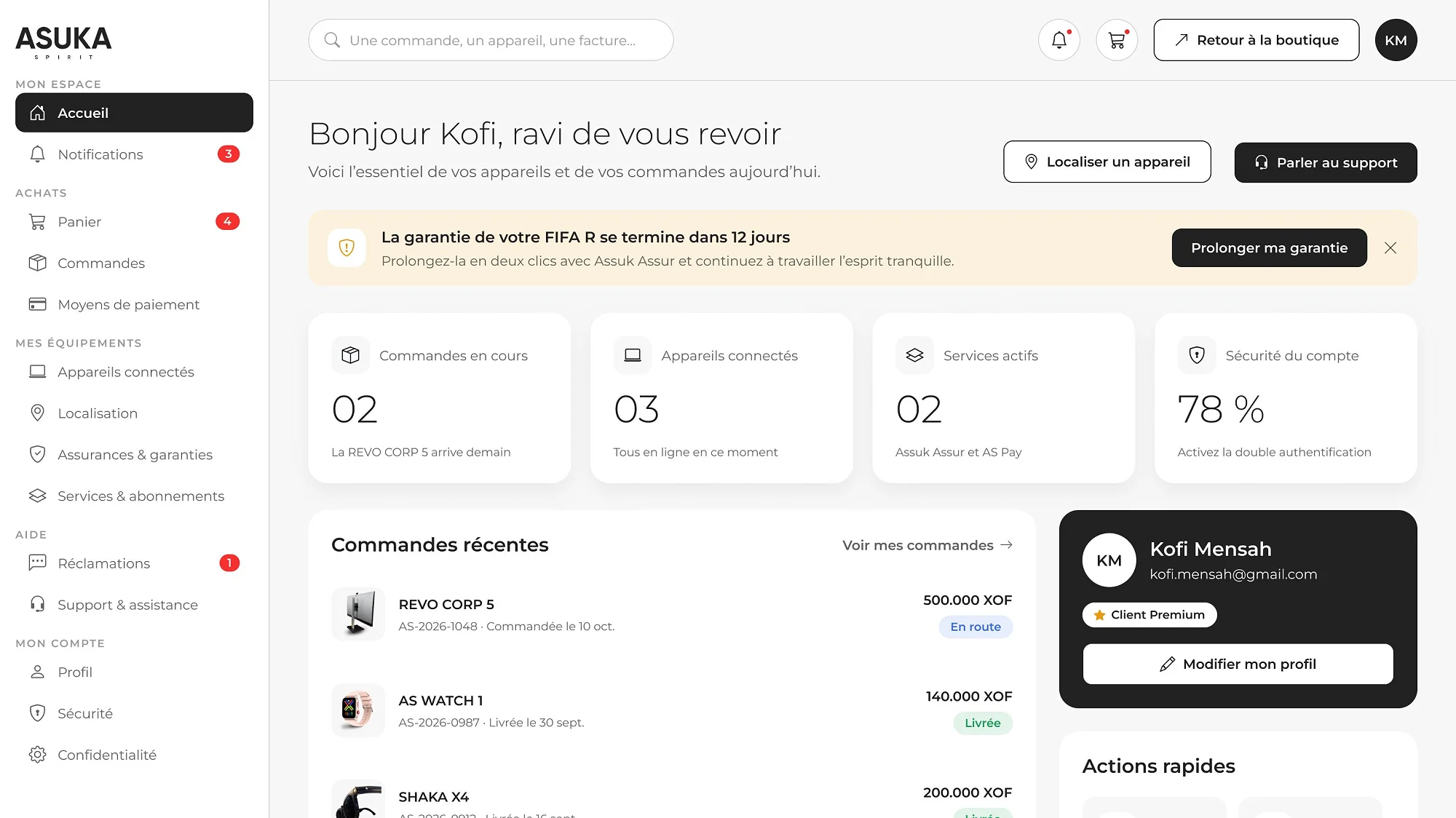
Task: Open the notification bell in the header
Action: click(1059, 40)
